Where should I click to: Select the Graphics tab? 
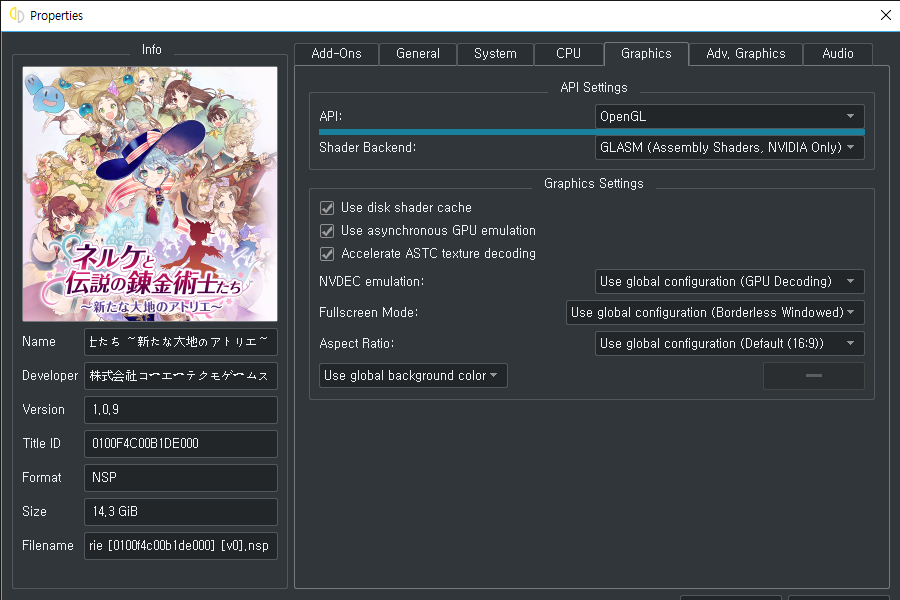tap(646, 54)
